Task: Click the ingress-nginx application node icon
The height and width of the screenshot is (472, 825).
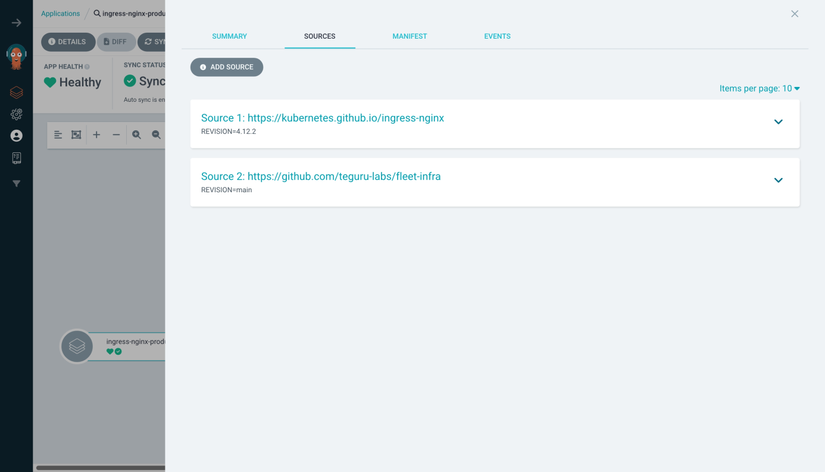Action: [x=77, y=346]
